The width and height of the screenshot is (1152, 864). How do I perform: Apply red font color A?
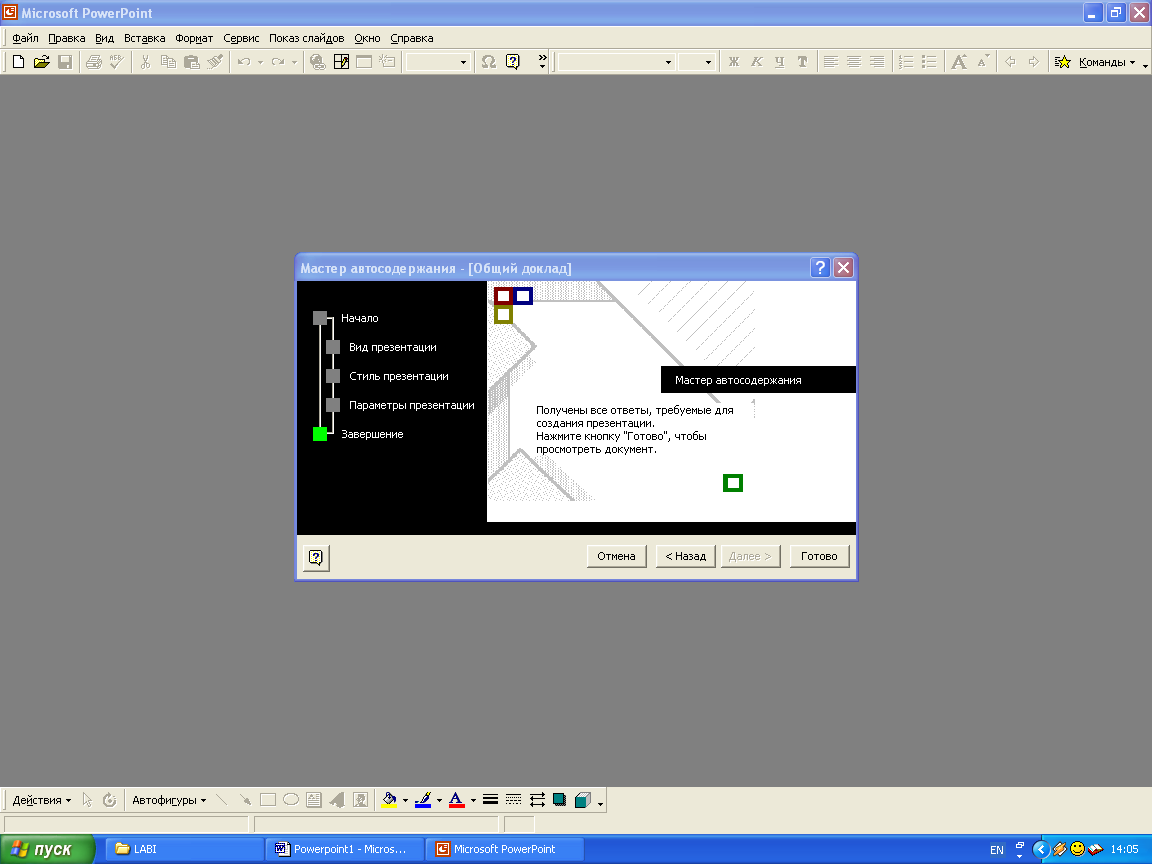457,800
